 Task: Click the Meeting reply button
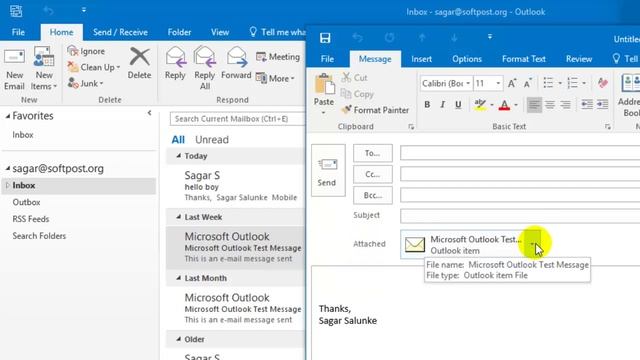click(x=278, y=57)
